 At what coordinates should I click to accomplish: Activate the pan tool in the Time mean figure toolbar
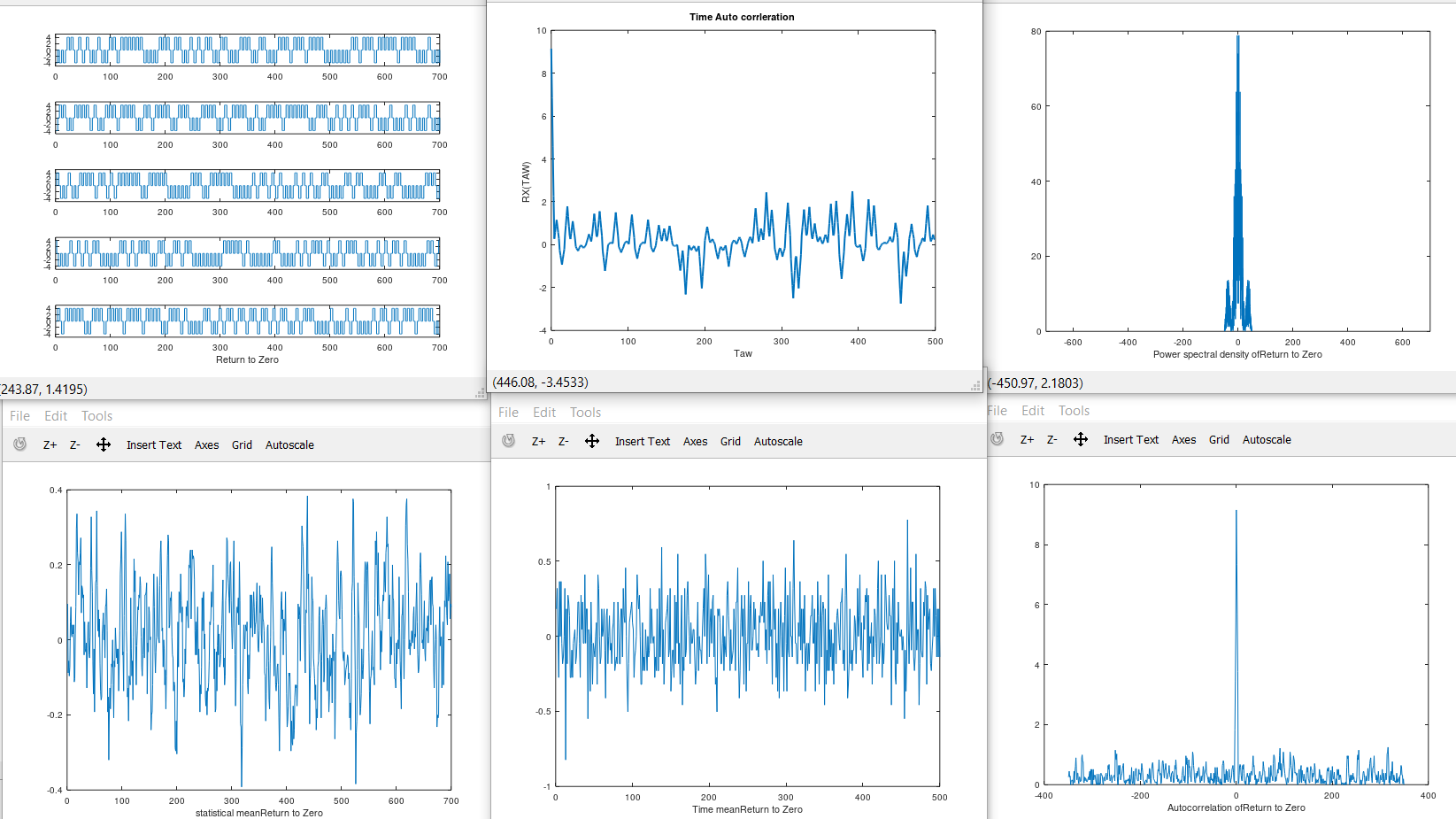pos(592,440)
